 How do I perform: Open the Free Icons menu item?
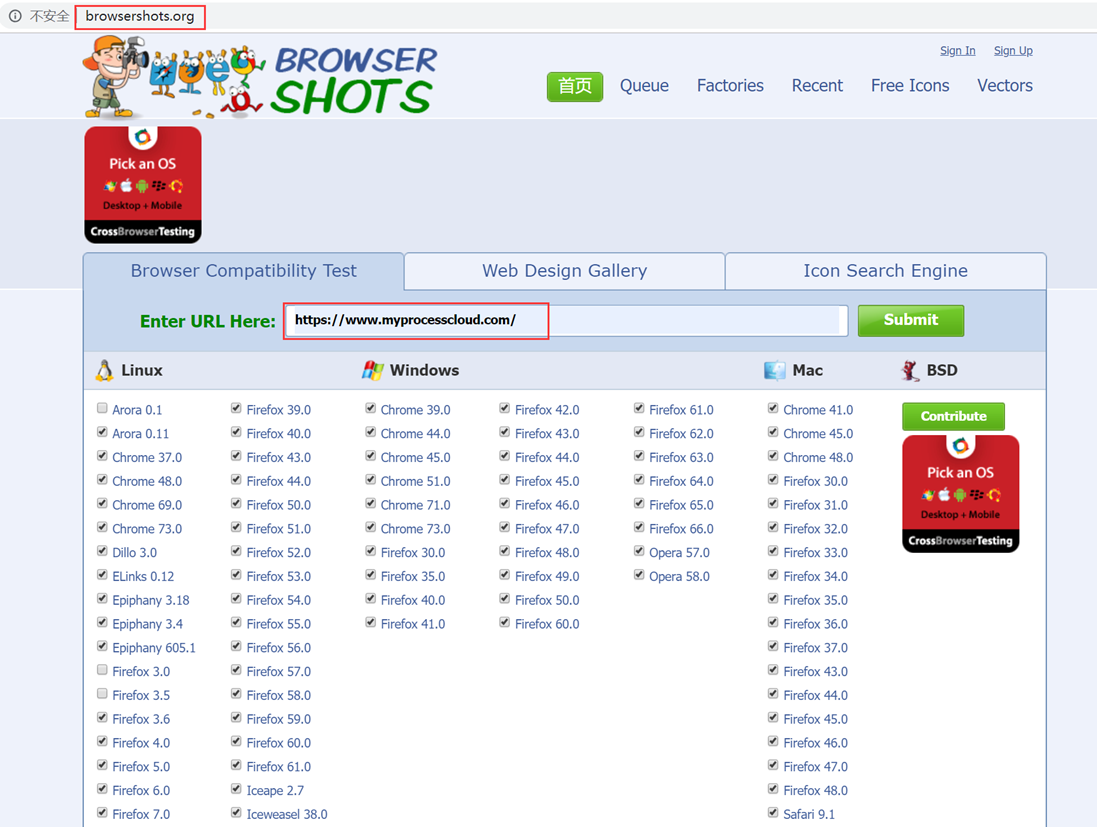[x=910, y=86]
